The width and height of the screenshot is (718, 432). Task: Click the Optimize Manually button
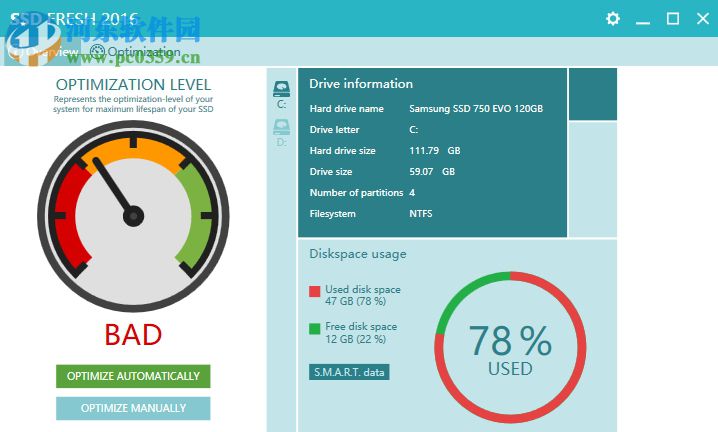click(x=133, y=408)
